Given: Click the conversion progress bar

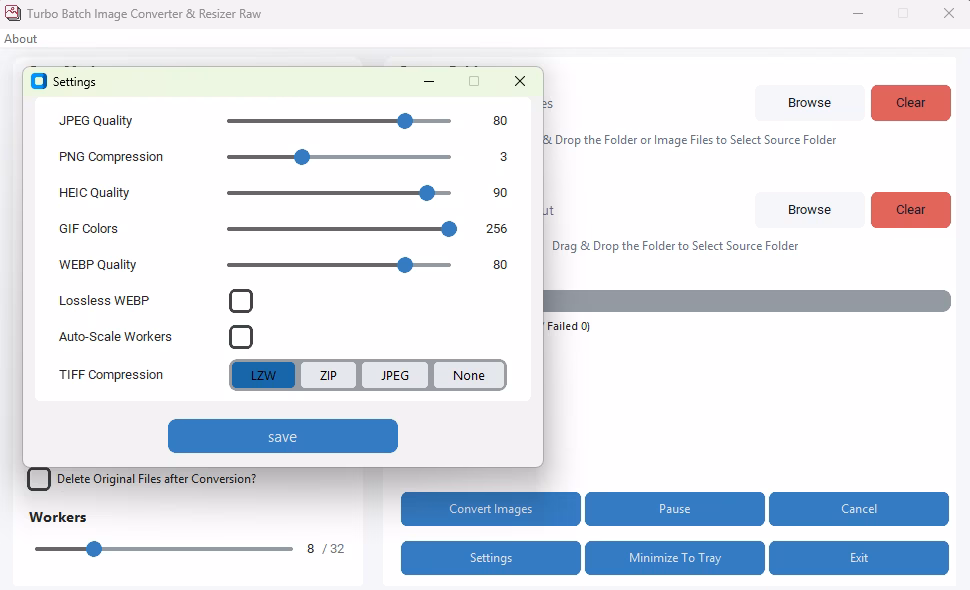Looking at the screenshot, I should point(747,301).
